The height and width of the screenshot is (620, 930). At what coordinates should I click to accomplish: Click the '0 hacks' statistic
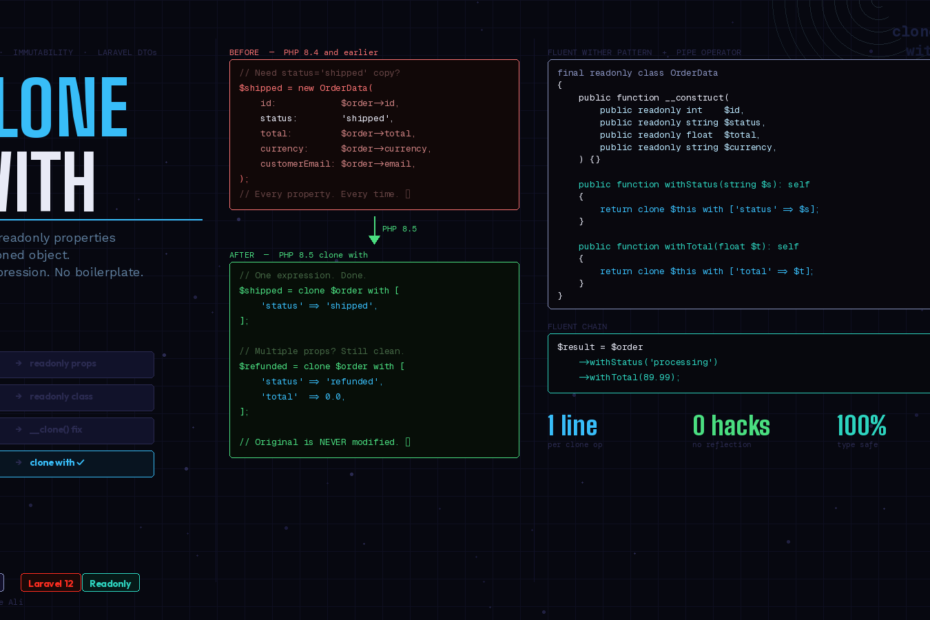tap(731, 426)
